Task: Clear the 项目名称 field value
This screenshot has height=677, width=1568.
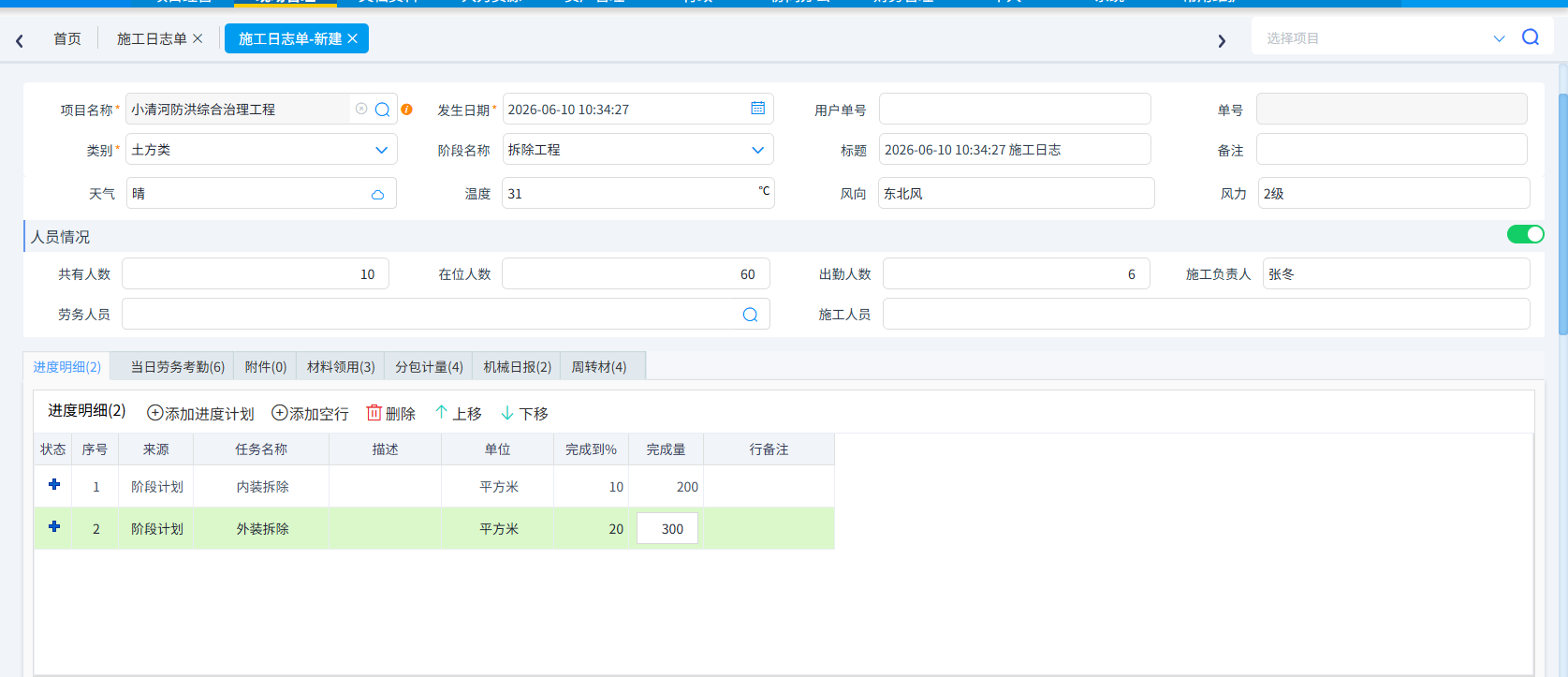Action: coord(361,109)
